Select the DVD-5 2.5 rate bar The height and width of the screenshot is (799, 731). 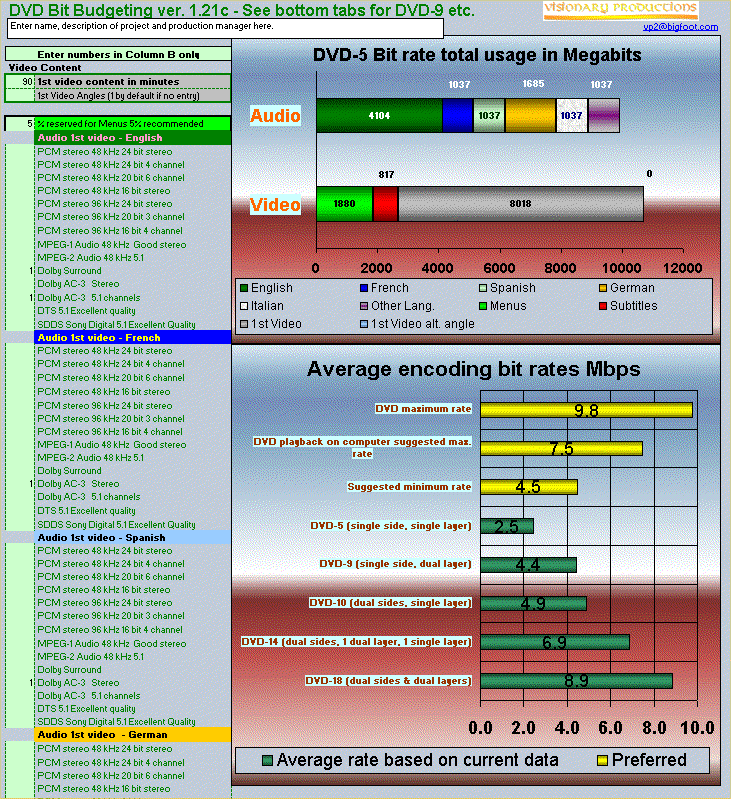(507, 526)
